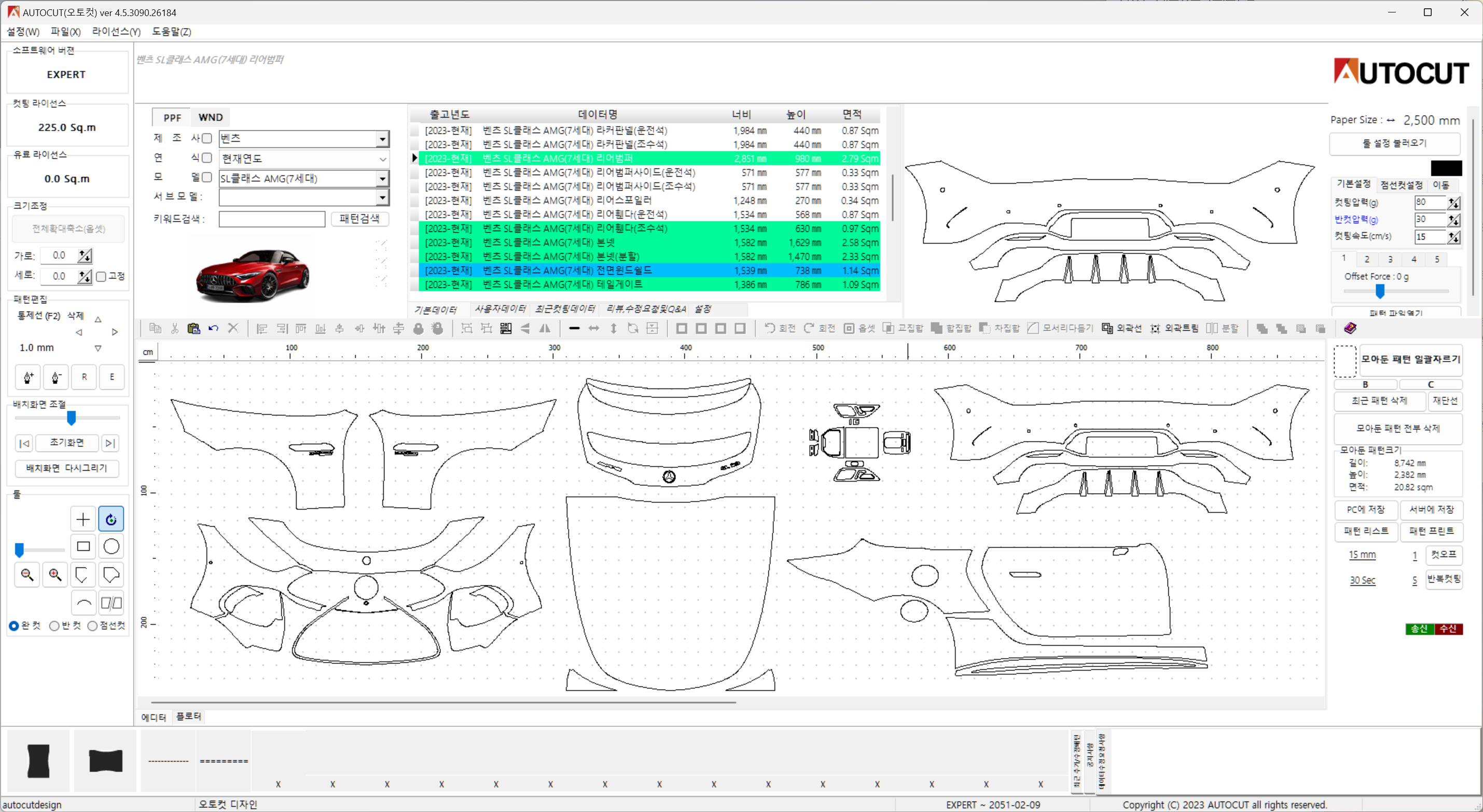Image resolution: width=1483 pixels, height=812 pixels.
Task: Toggle checkbox of 리어스포일러 row
Action: pos(414,200)
